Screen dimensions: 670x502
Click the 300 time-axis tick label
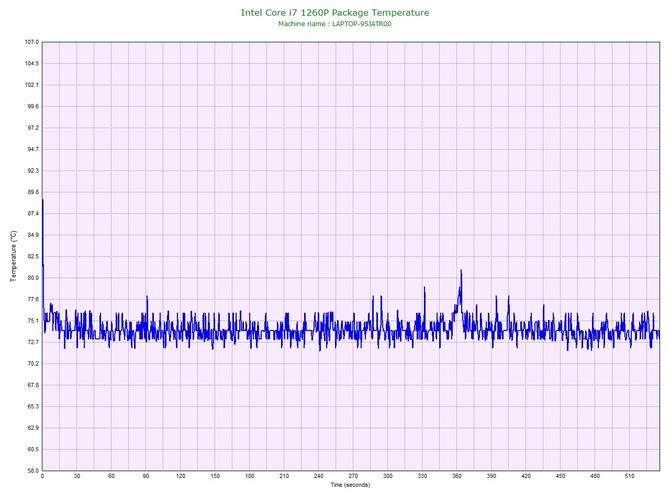coord(388,476)
